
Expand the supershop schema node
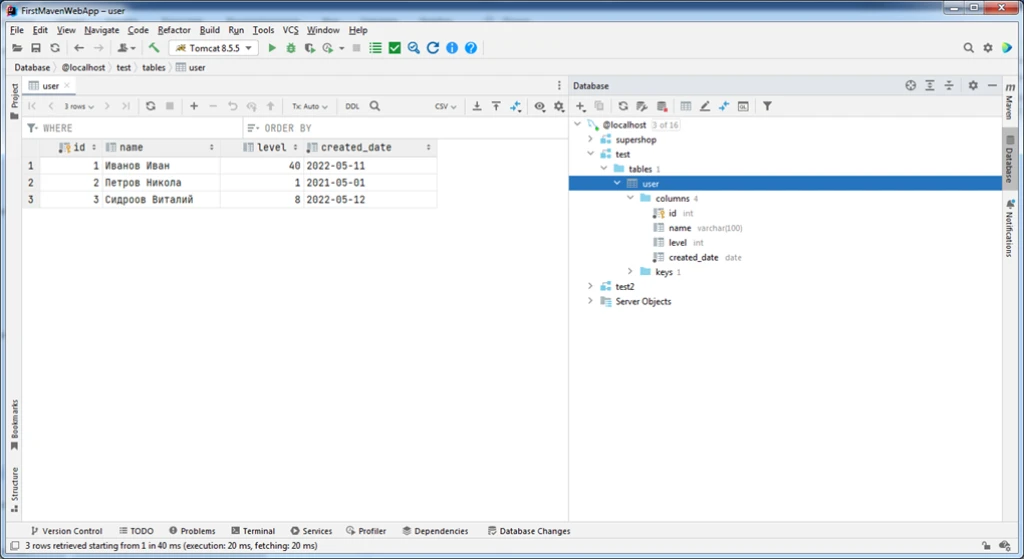coord(591,140)
